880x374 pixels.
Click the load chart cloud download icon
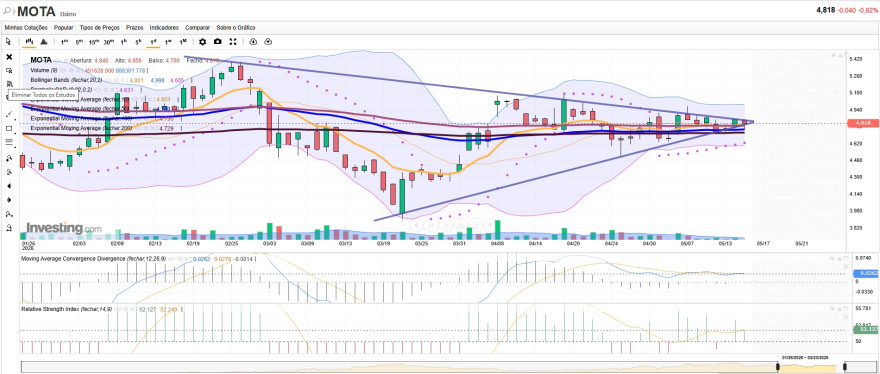click(x=268, y=42)
